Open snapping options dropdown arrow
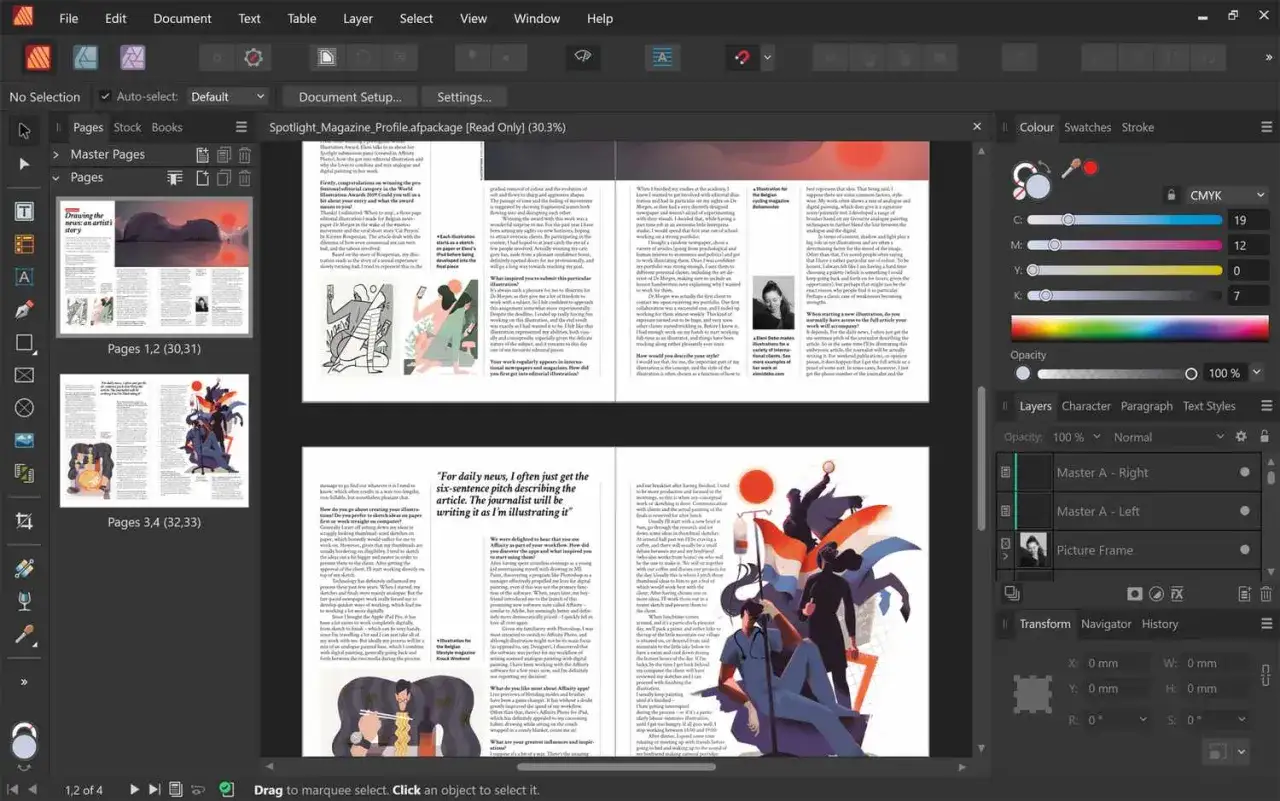Image resolution: width=1280 pixels, height=801 pixels. (x=767, y=57)
